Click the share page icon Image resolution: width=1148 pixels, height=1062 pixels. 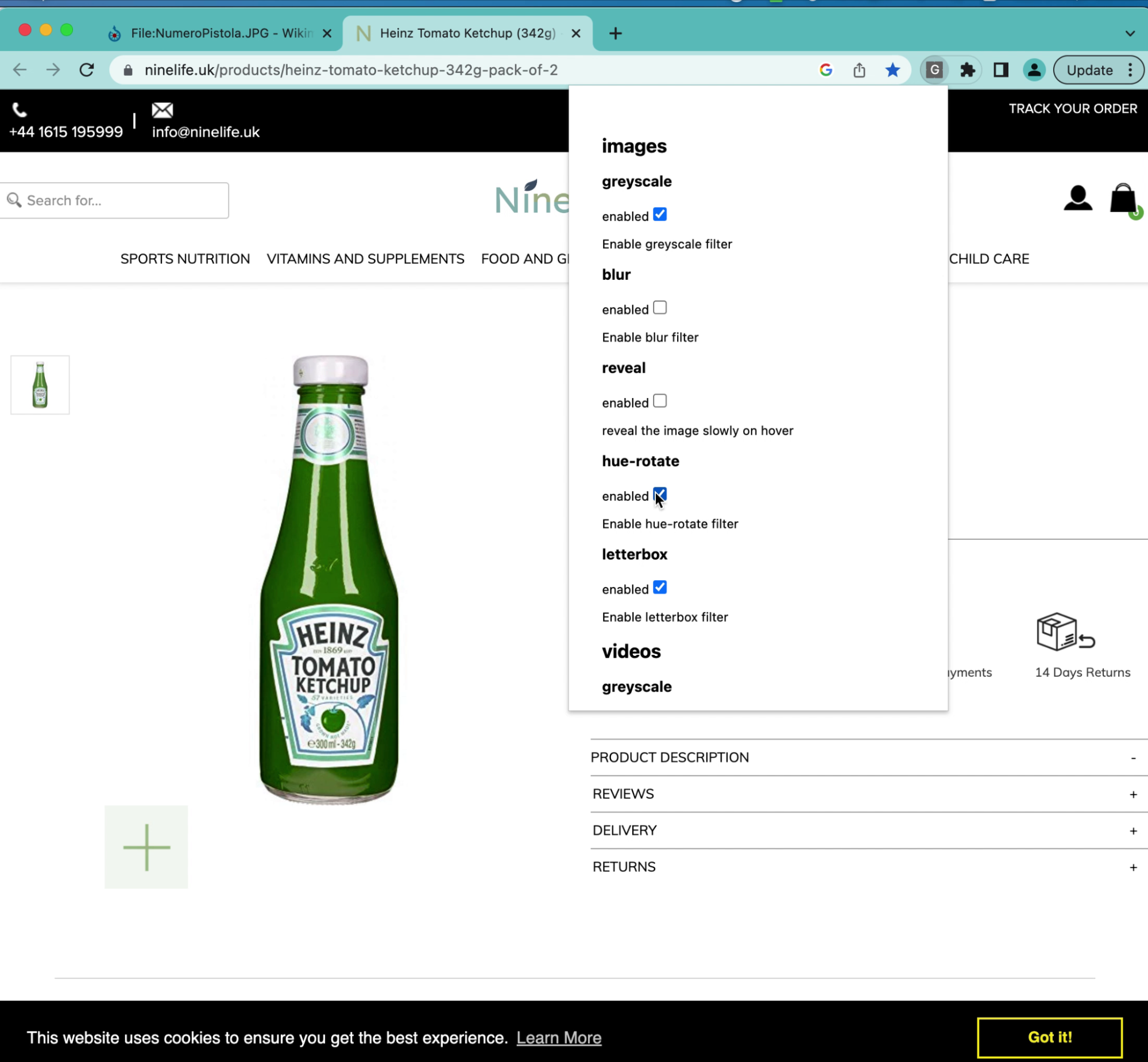coord(860,70)
